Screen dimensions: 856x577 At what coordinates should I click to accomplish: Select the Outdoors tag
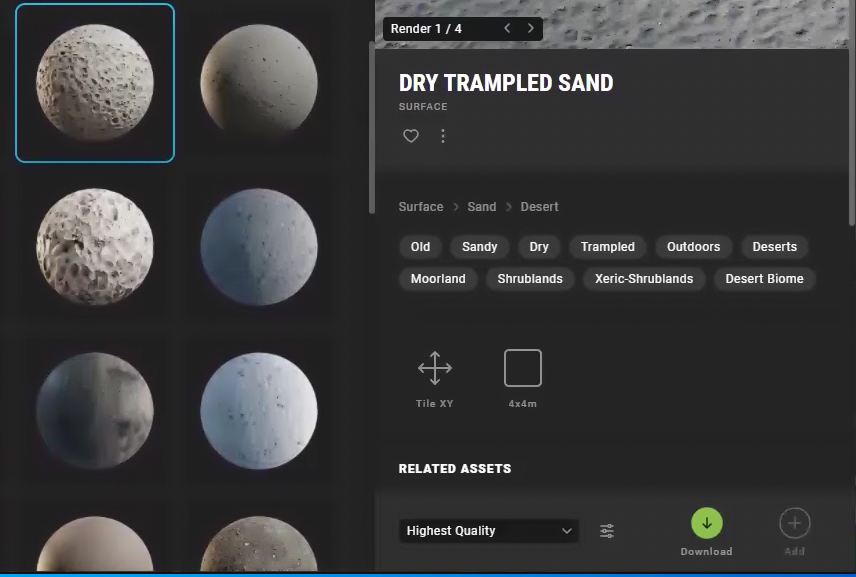[693, 247]
